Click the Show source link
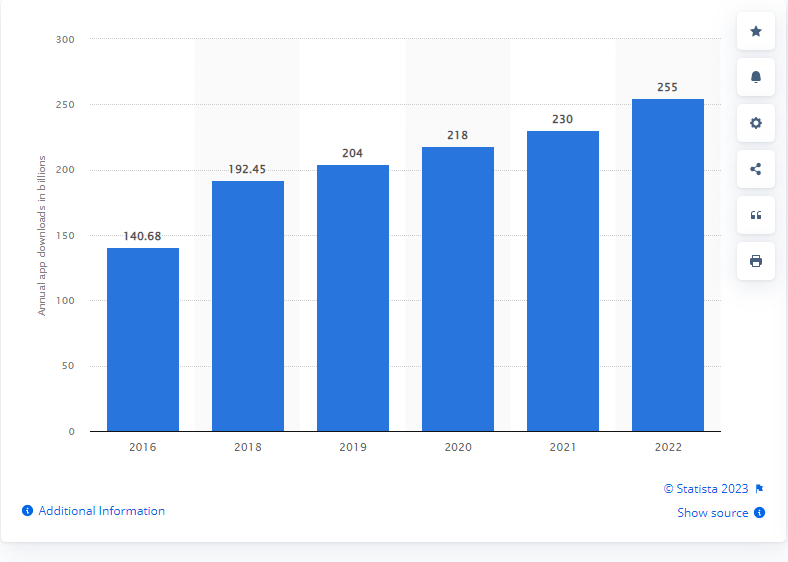Viewport: 788px width, 562px height. point(713,513)
